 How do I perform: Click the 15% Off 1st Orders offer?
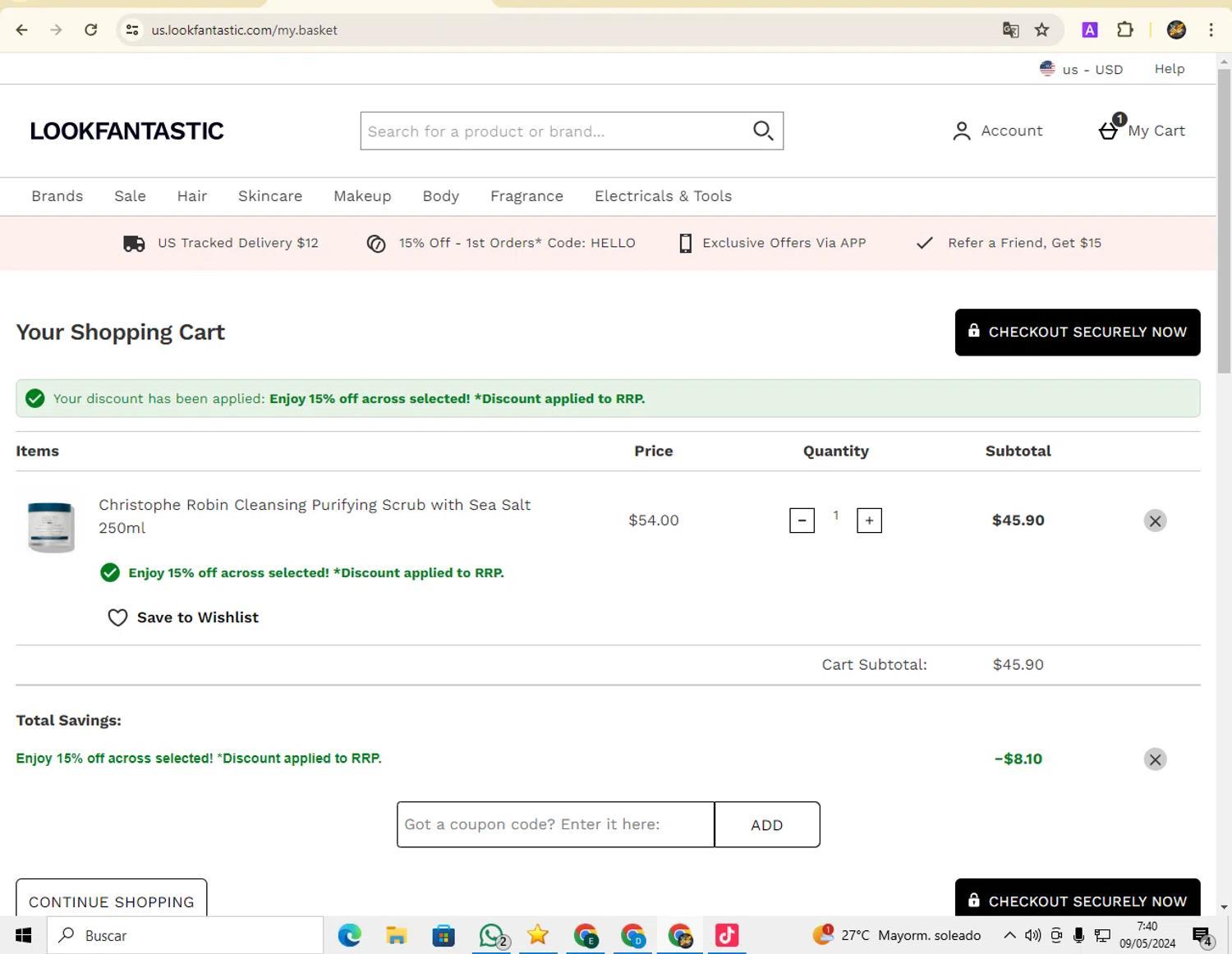point(501,243)
